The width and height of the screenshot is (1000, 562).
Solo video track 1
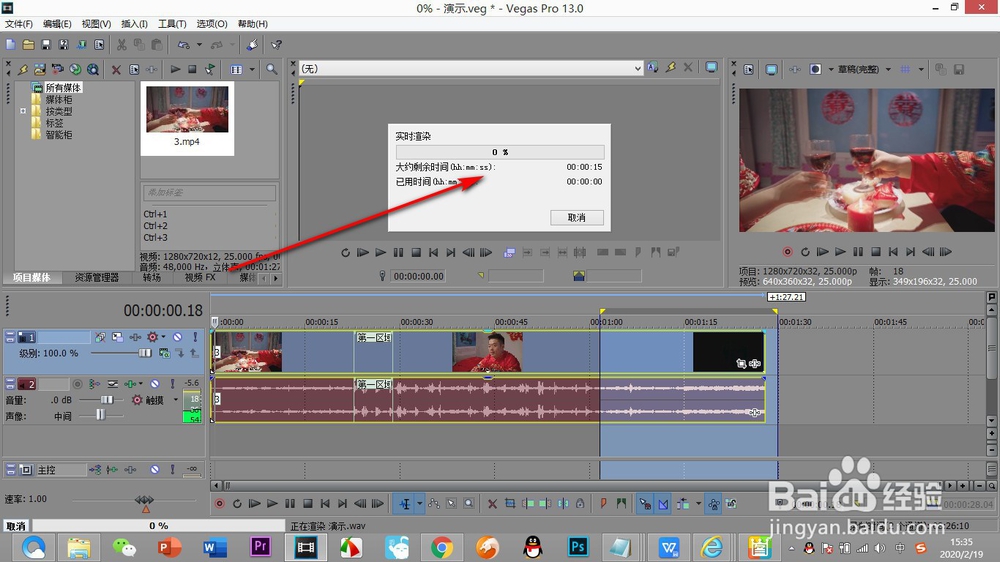[x=195, y=337]
